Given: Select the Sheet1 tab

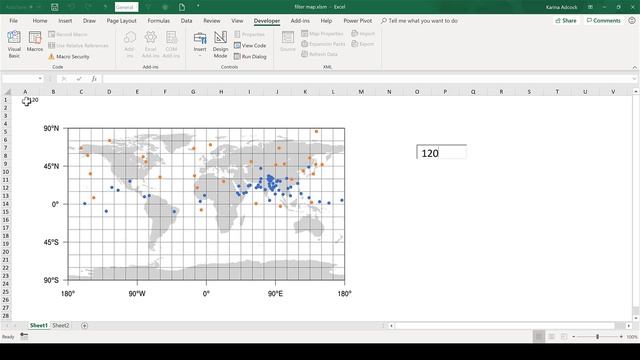Looking at the screenshot, I should pos(39,325).
